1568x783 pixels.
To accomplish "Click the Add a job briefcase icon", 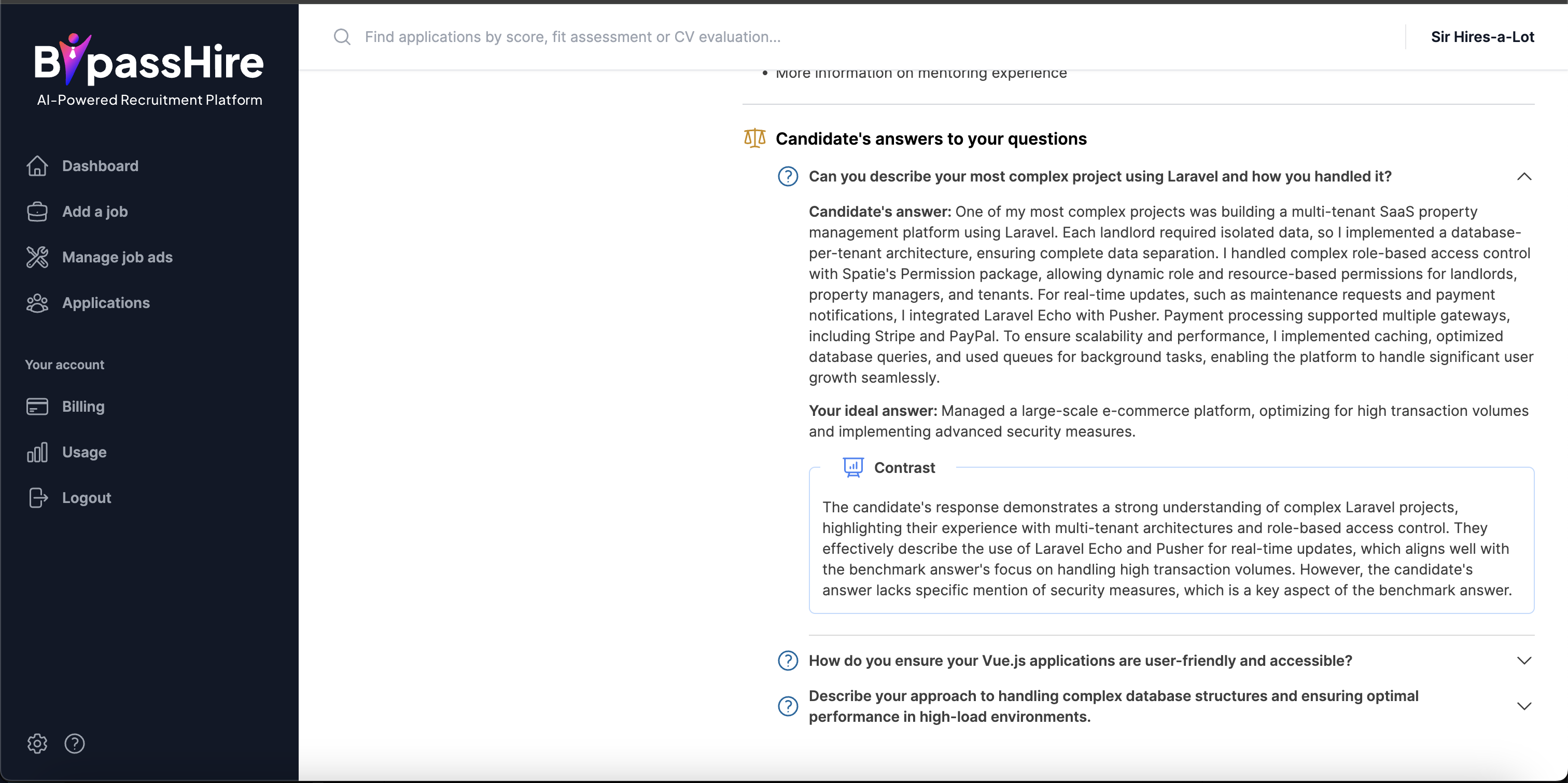I will [x=37, y=212].
